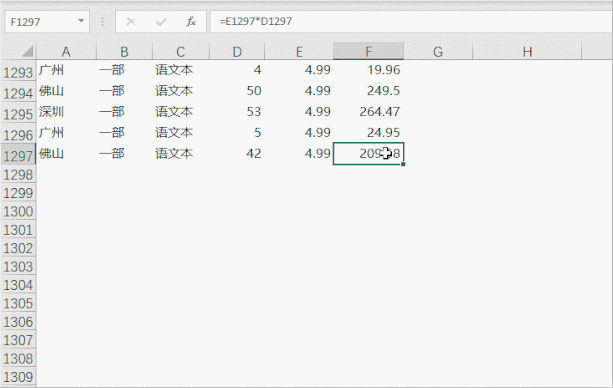
Task: Select row 1295 header
Action: click(18, 113)
